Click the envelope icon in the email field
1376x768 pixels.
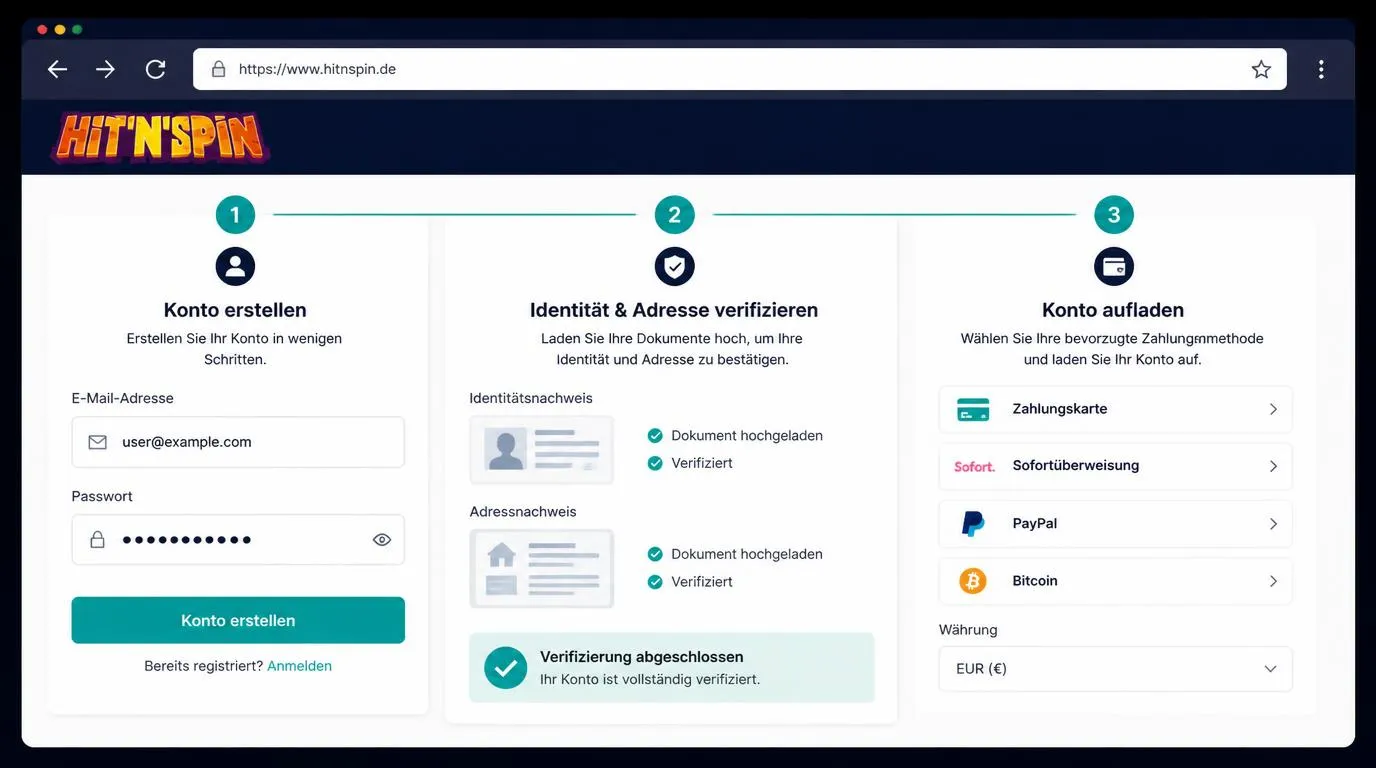click(97, 442)
